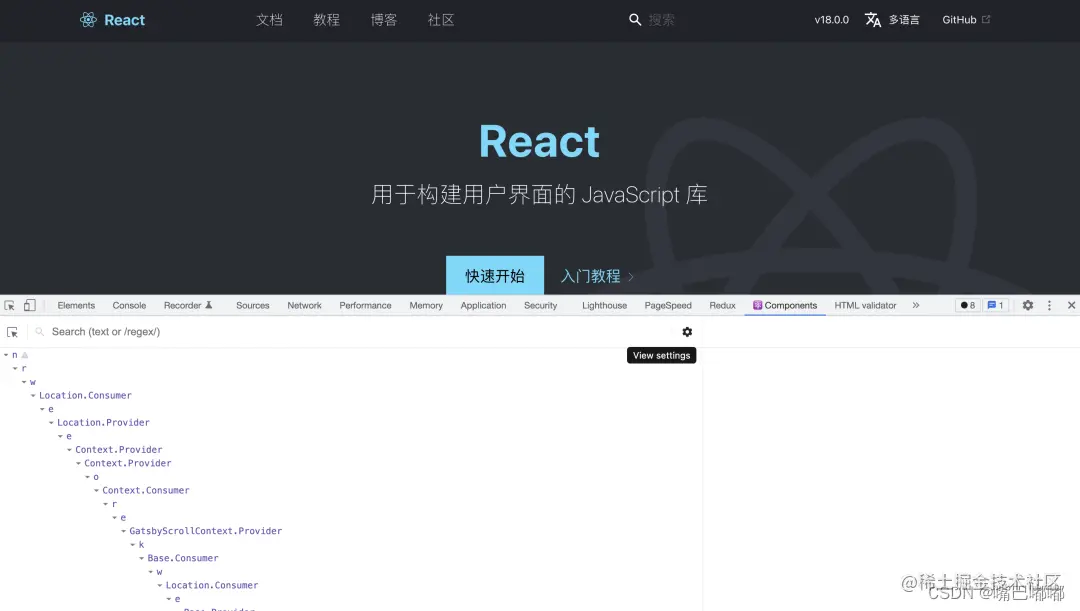1080x611 pixels.
Task: Click the search magnifier icon in the header
Action: tap(635, 20)
